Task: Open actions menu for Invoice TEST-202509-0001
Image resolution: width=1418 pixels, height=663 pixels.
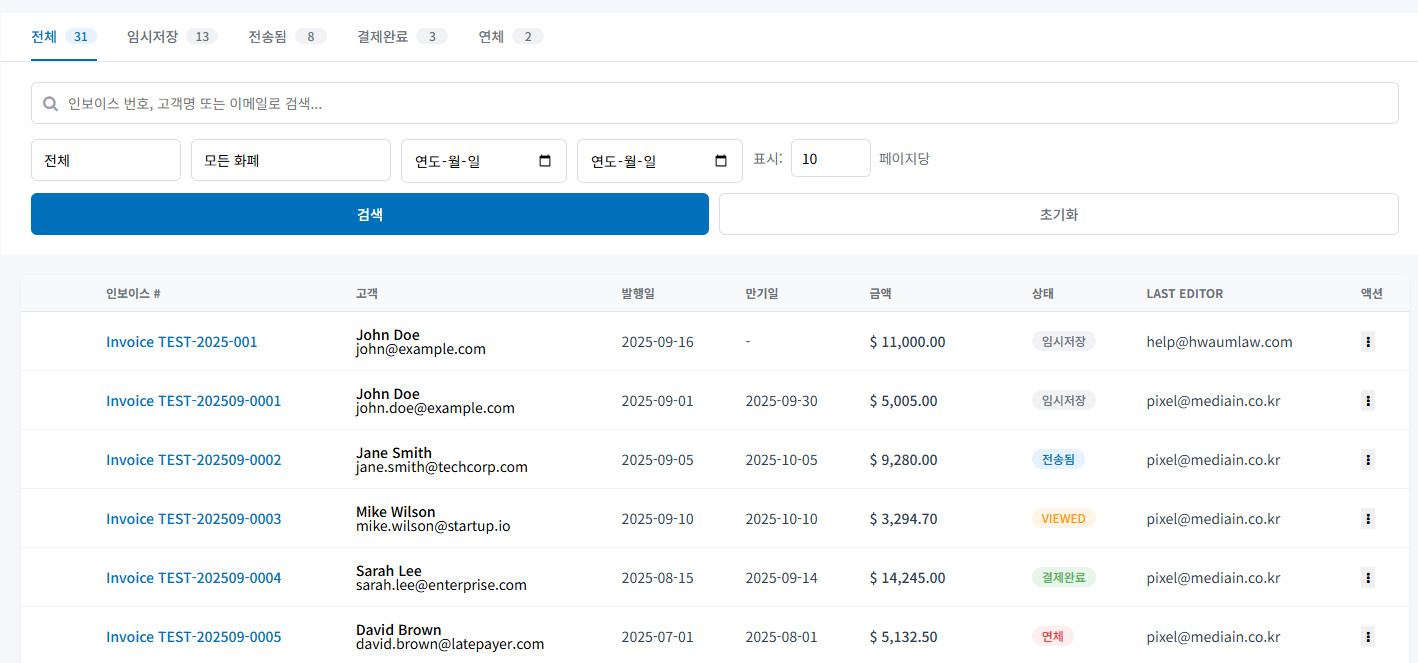Action: (x=1368, y=401)
